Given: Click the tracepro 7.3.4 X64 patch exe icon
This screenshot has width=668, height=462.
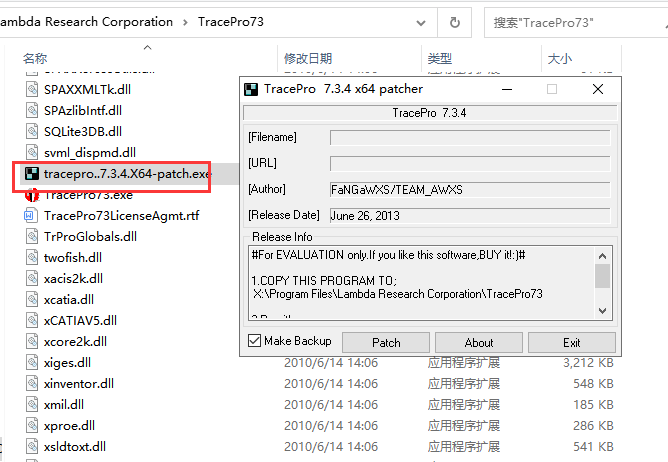Looking at the screenshot, I should pyautogui.click(x=32, y=174).
